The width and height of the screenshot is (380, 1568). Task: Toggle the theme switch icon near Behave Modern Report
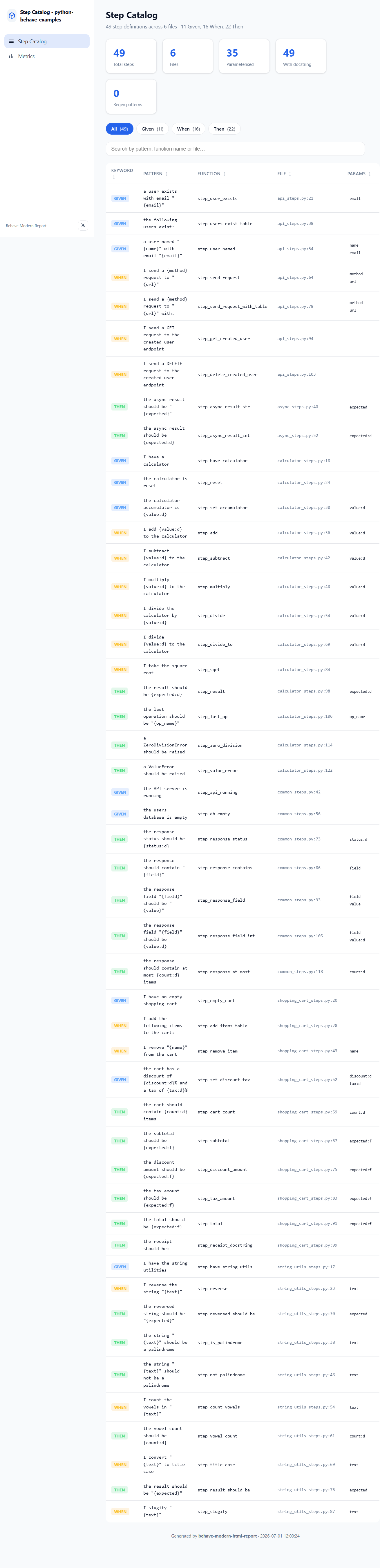[x=84, y=225]
